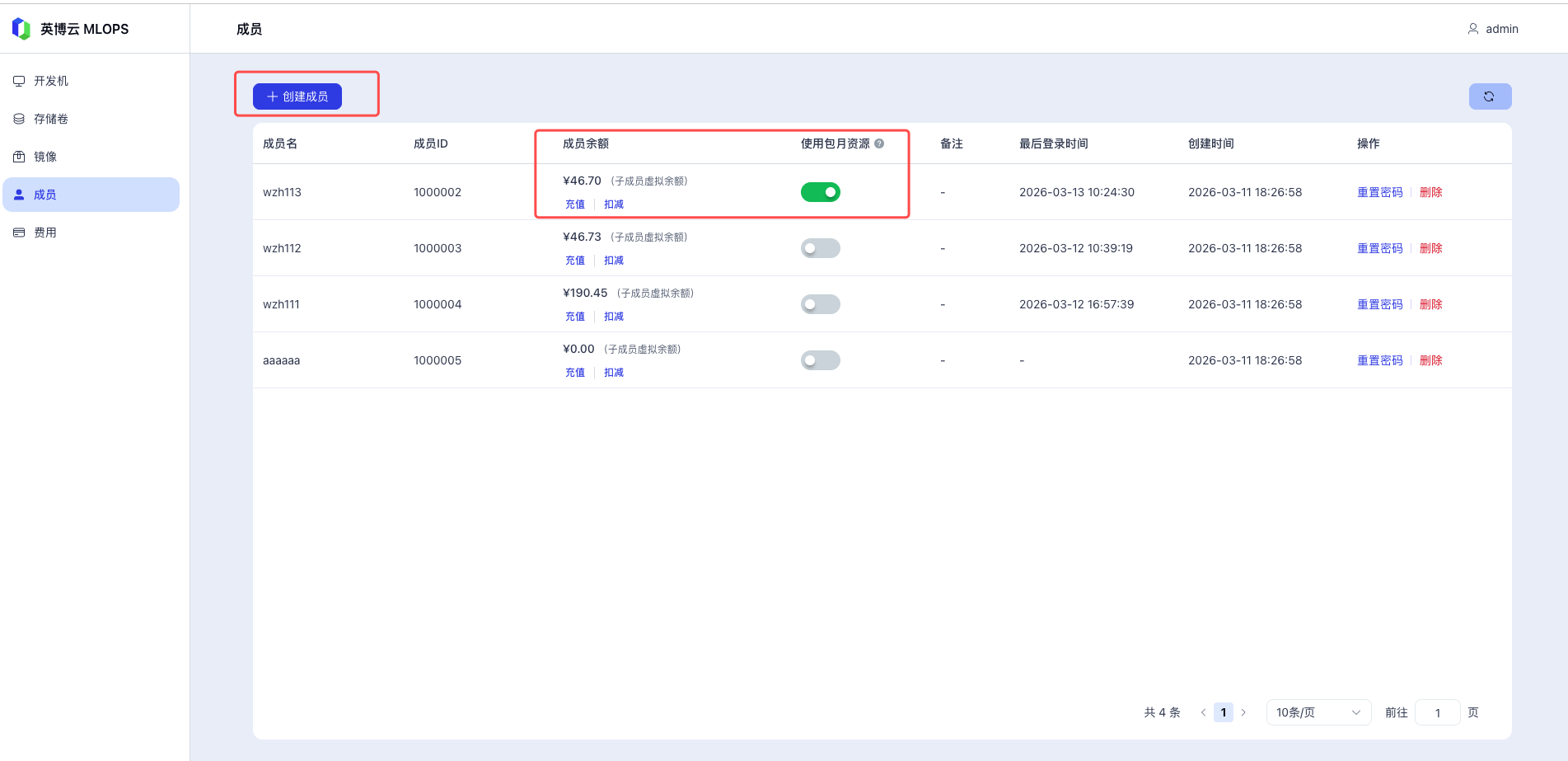Click the next page chevron
1568x761 pixels.
coord(1243,712)
